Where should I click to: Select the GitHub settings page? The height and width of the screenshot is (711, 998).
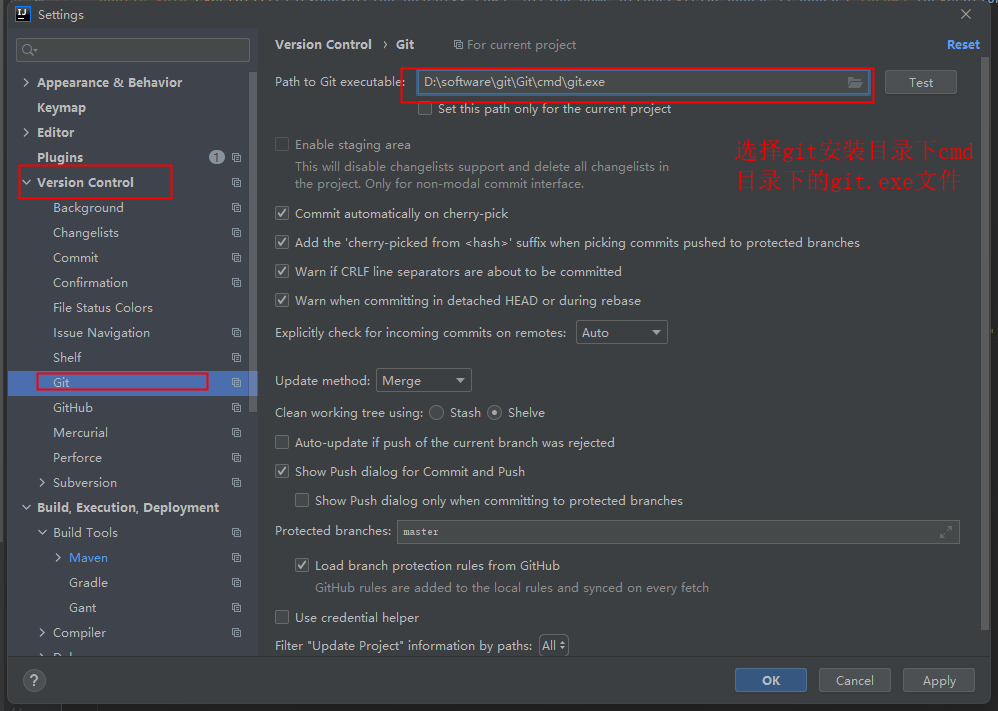(73, 407)
